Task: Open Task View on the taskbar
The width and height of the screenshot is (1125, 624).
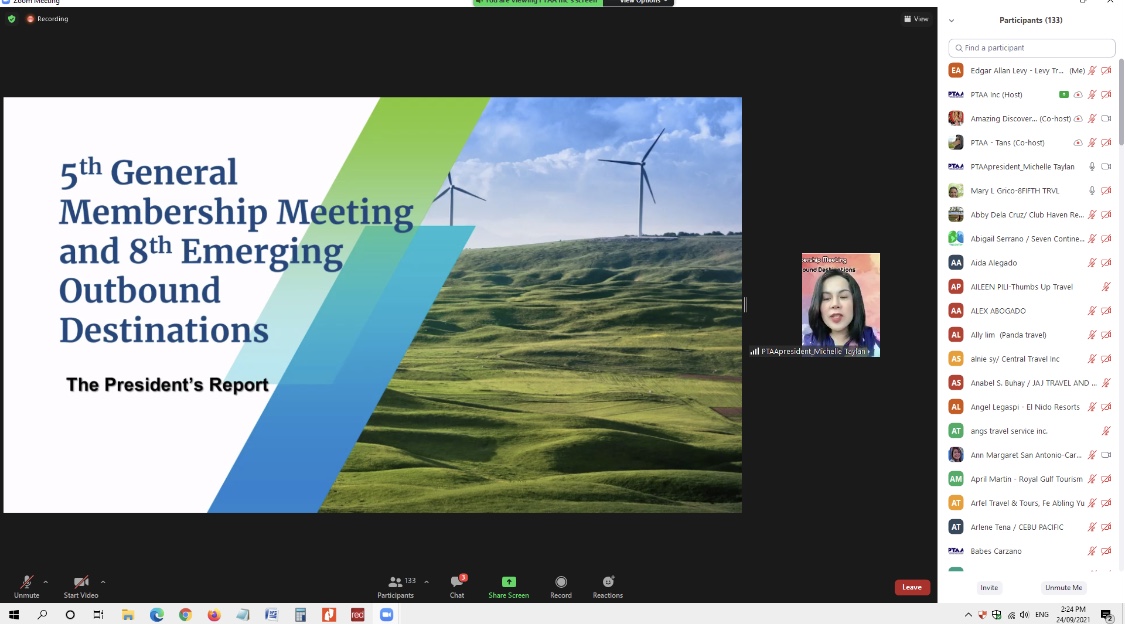Action: coord(98,615)
